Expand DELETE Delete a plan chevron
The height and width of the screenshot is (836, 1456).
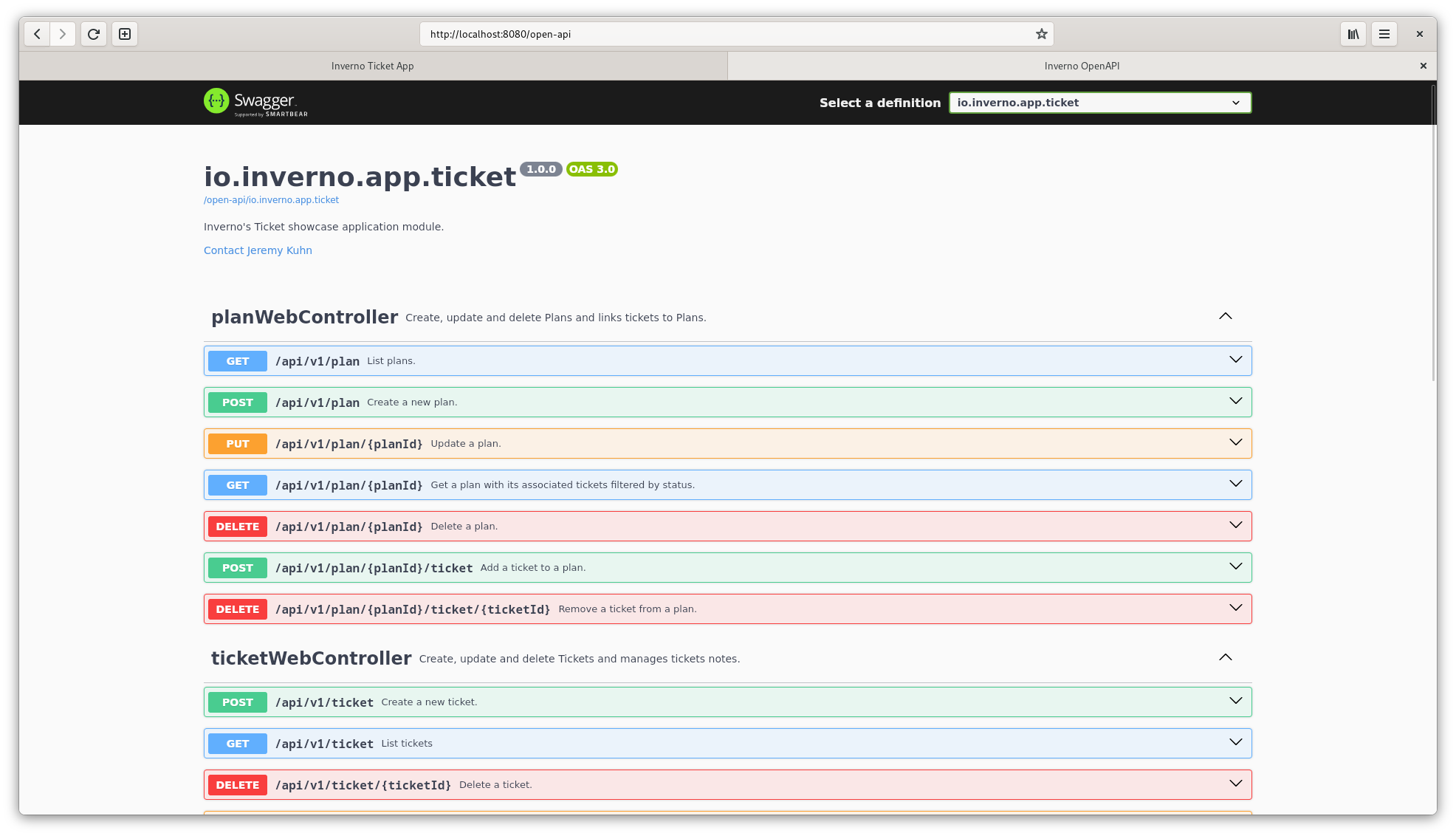[x=1235, y=525]
